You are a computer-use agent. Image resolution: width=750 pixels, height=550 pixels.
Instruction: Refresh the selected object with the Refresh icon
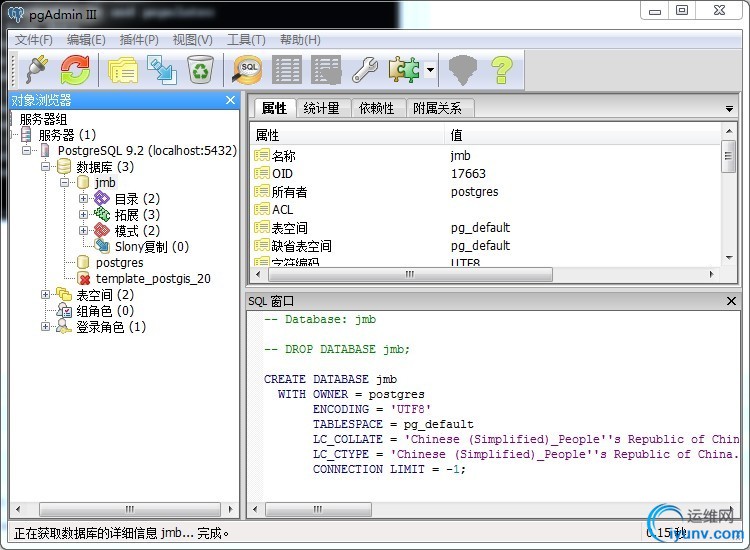pos(75,69)
